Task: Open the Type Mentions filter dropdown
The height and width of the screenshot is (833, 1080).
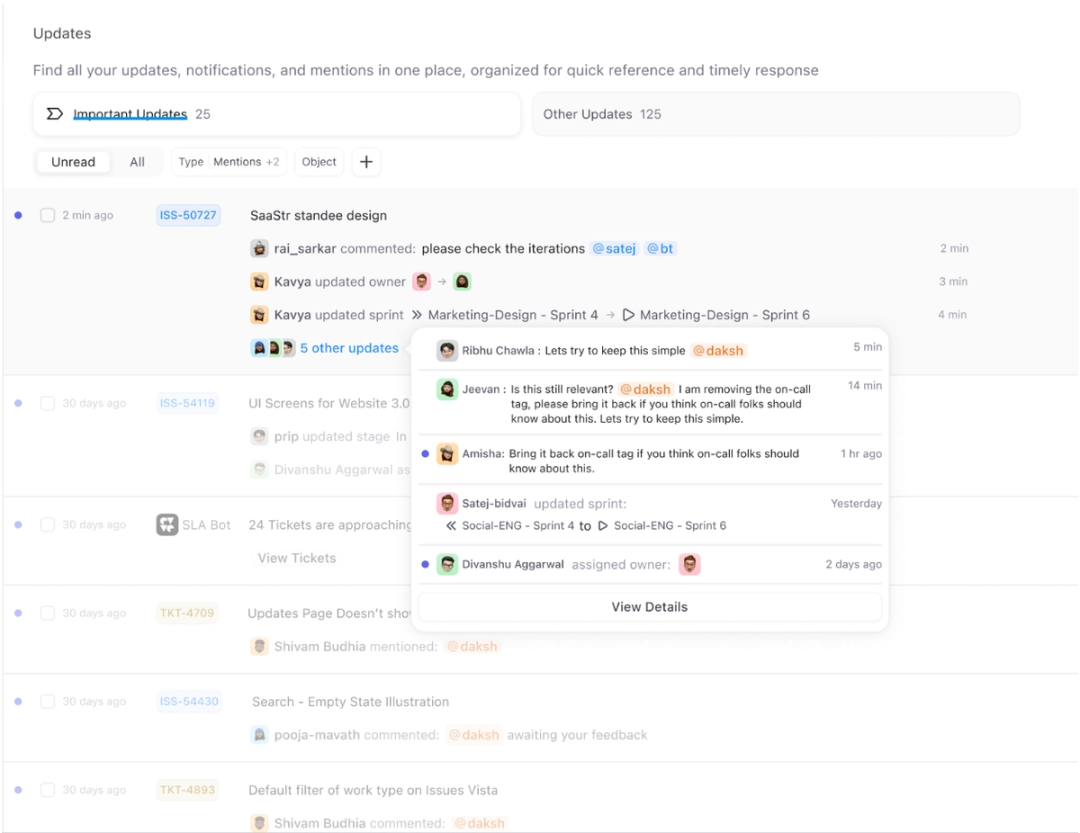Action: pyautogui.click(x=228, y=161)
